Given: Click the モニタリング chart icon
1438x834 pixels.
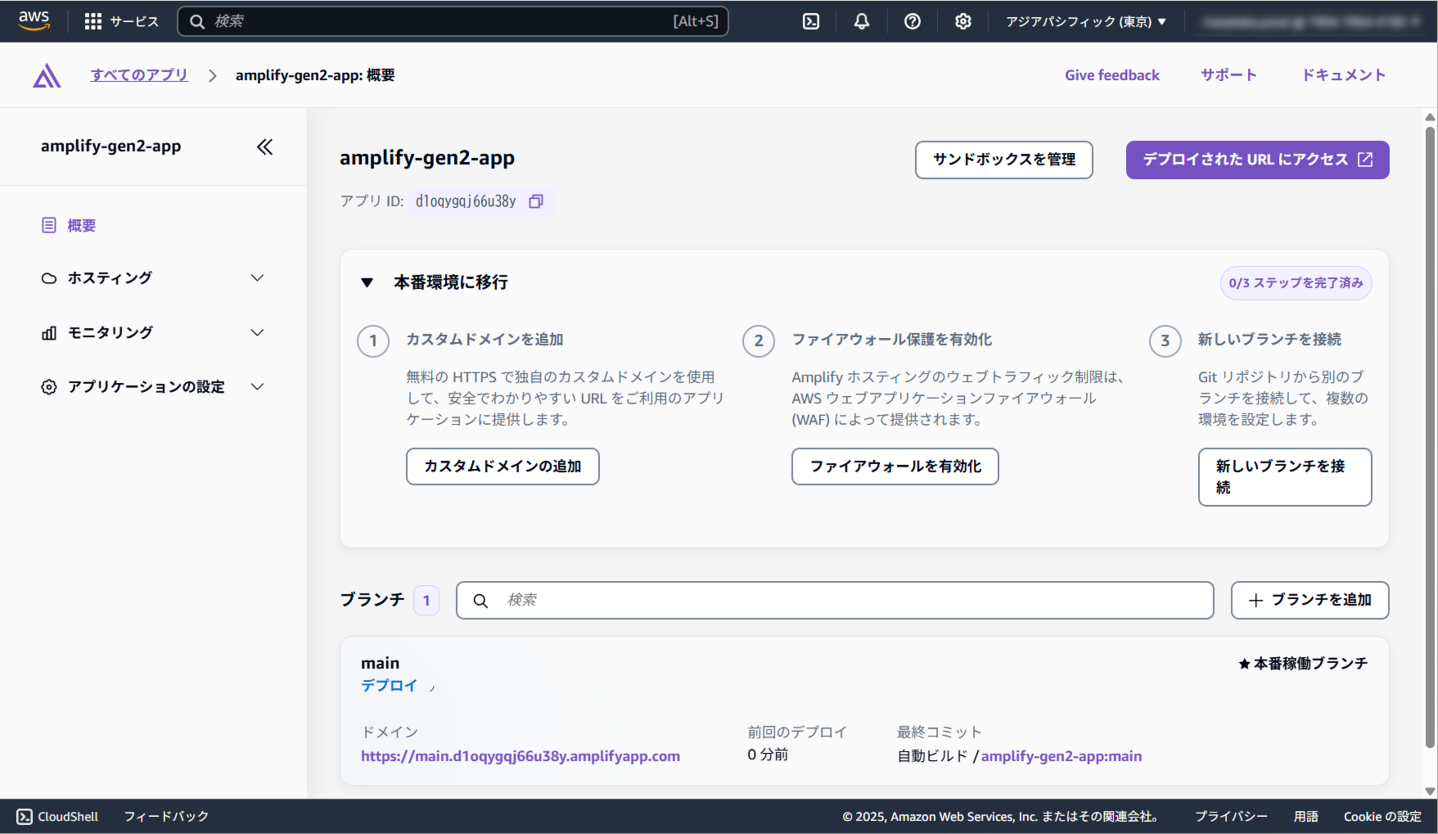Looking at the screenshot, I should tap(49, 333).
